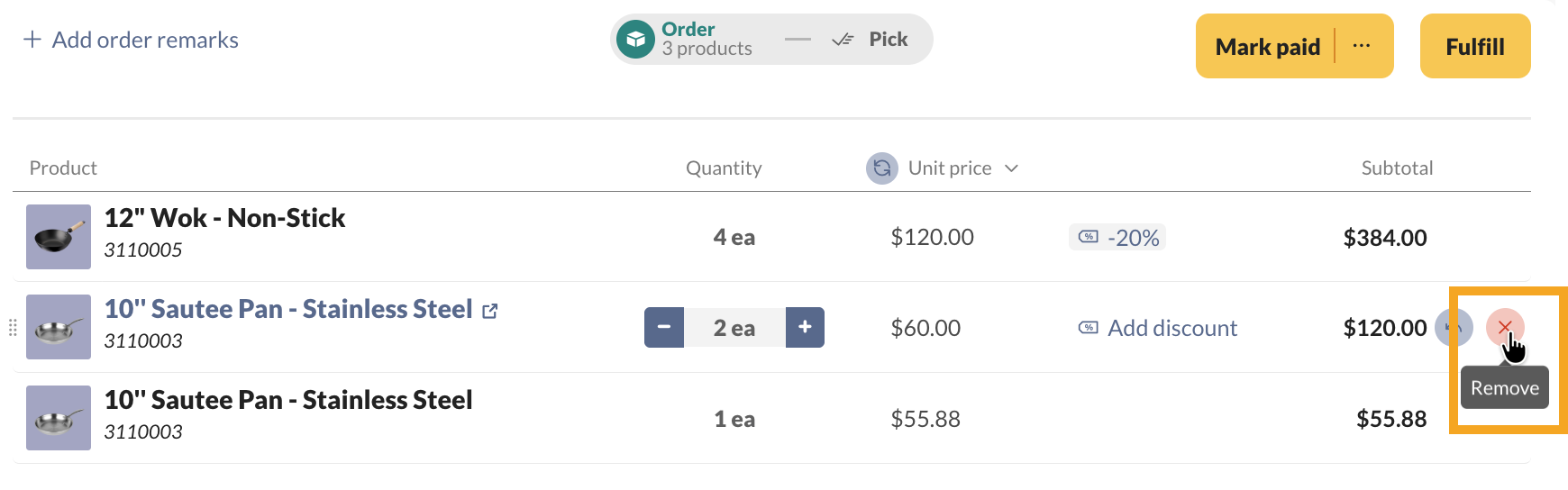Viewport: 1568px width, 490px height.
Task: Click the red Remove X icon
Action: 1504,327
